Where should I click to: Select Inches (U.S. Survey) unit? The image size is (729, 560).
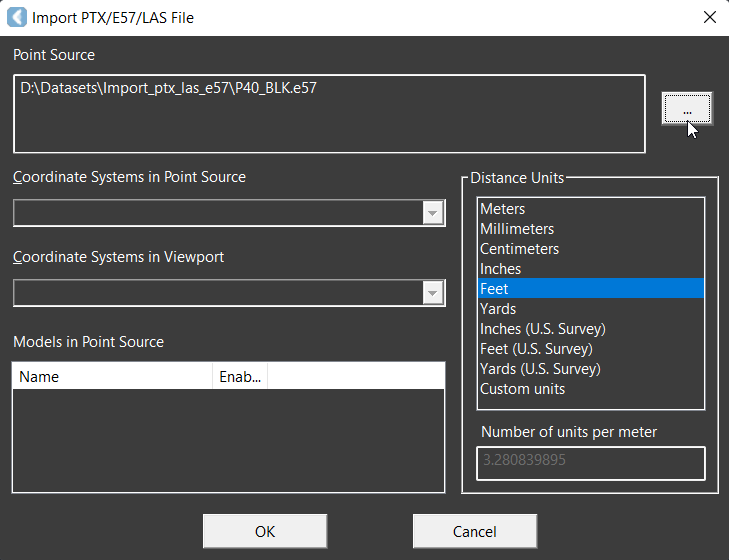click(542, 329)
